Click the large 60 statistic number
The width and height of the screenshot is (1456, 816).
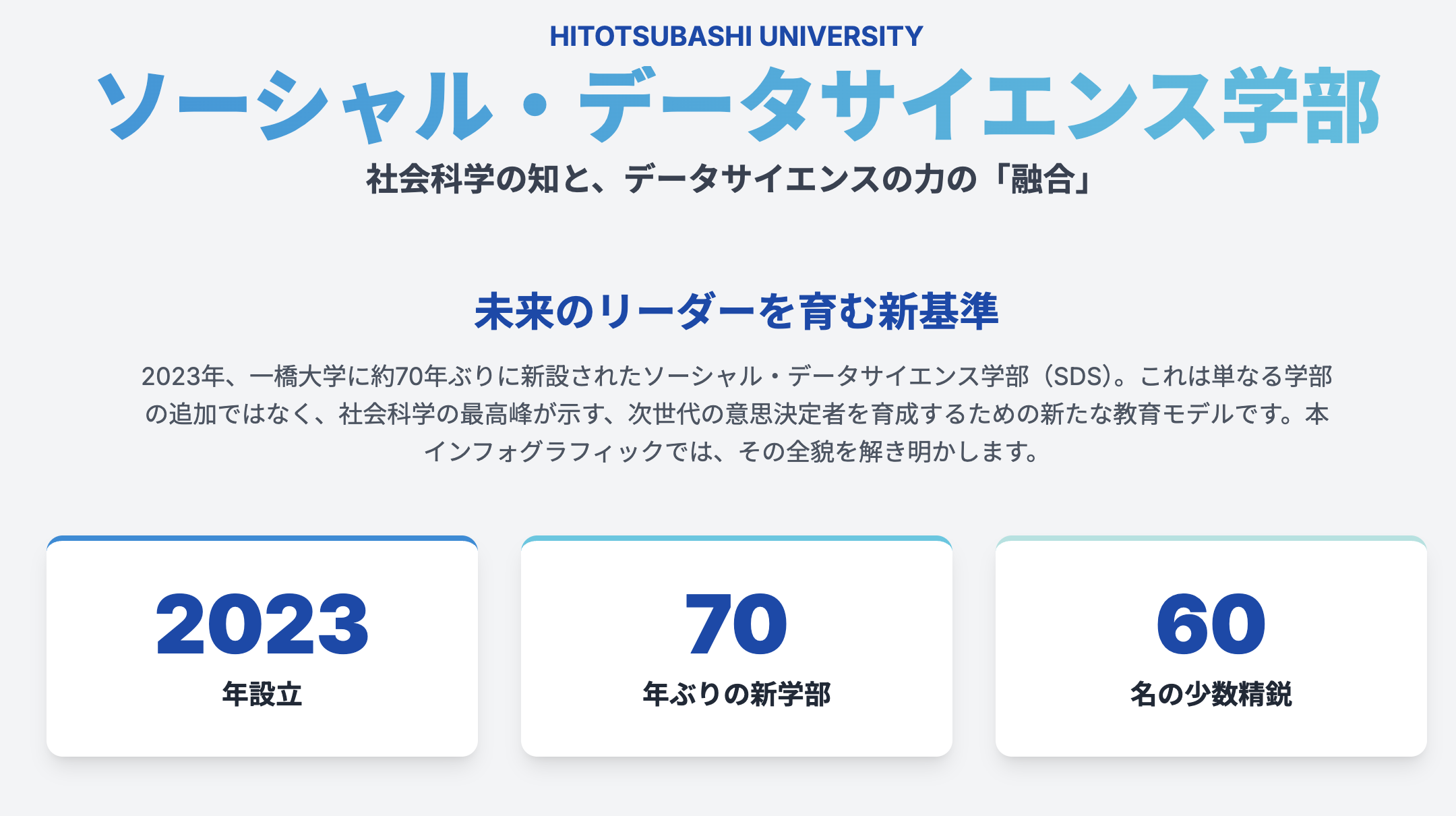point(1211,624)
